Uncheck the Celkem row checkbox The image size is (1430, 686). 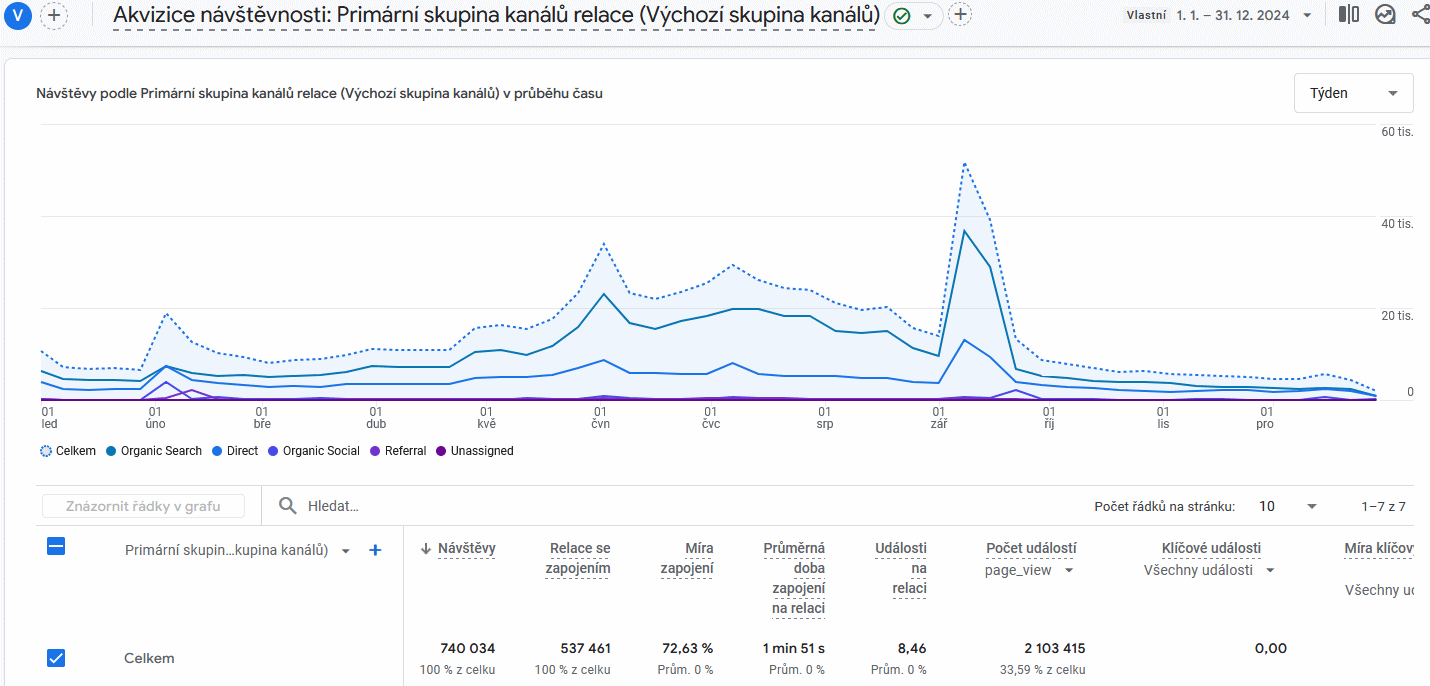(56, 658)
